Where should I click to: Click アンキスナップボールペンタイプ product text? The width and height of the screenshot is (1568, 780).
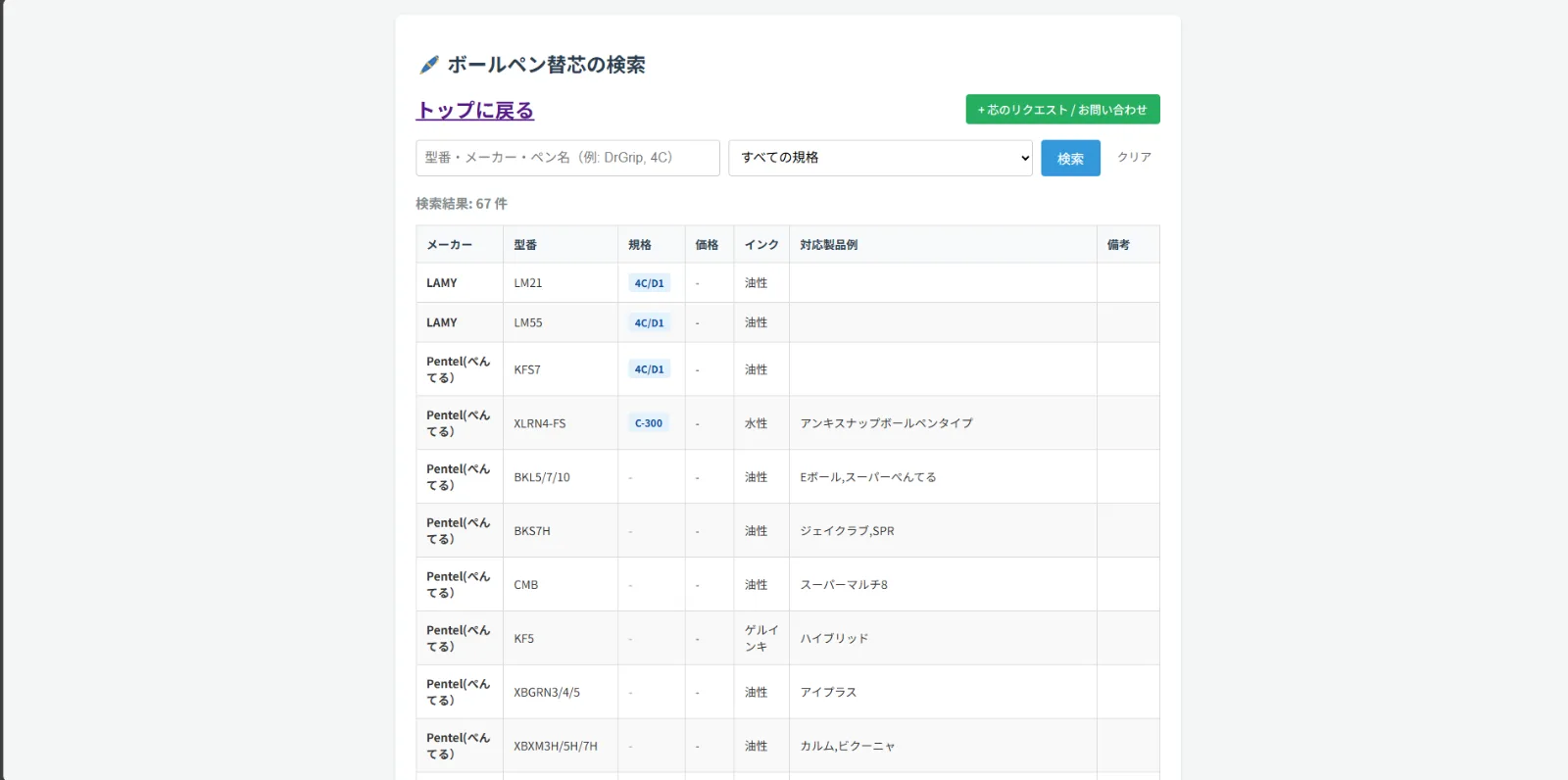(886, 423)
